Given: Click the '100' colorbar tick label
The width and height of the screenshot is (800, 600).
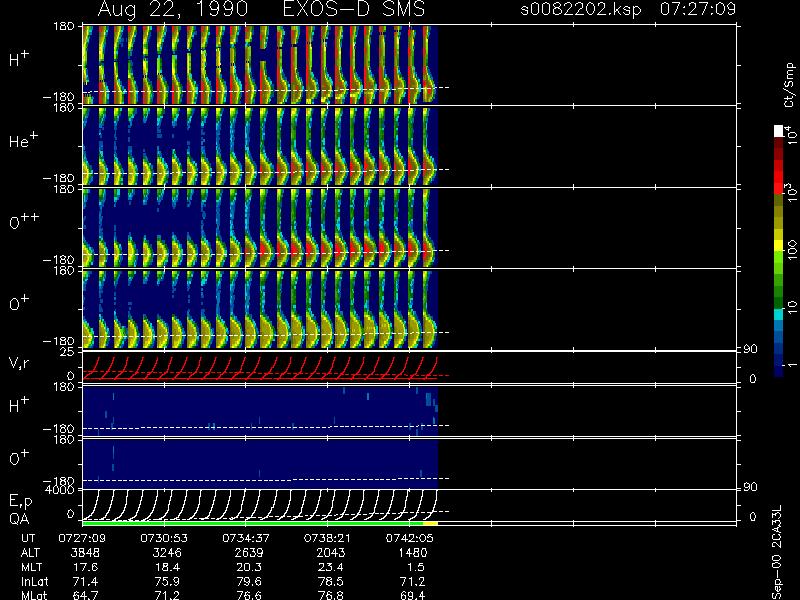Looking at the screenshot, I should pyautogui.click(x=791, y=249).
